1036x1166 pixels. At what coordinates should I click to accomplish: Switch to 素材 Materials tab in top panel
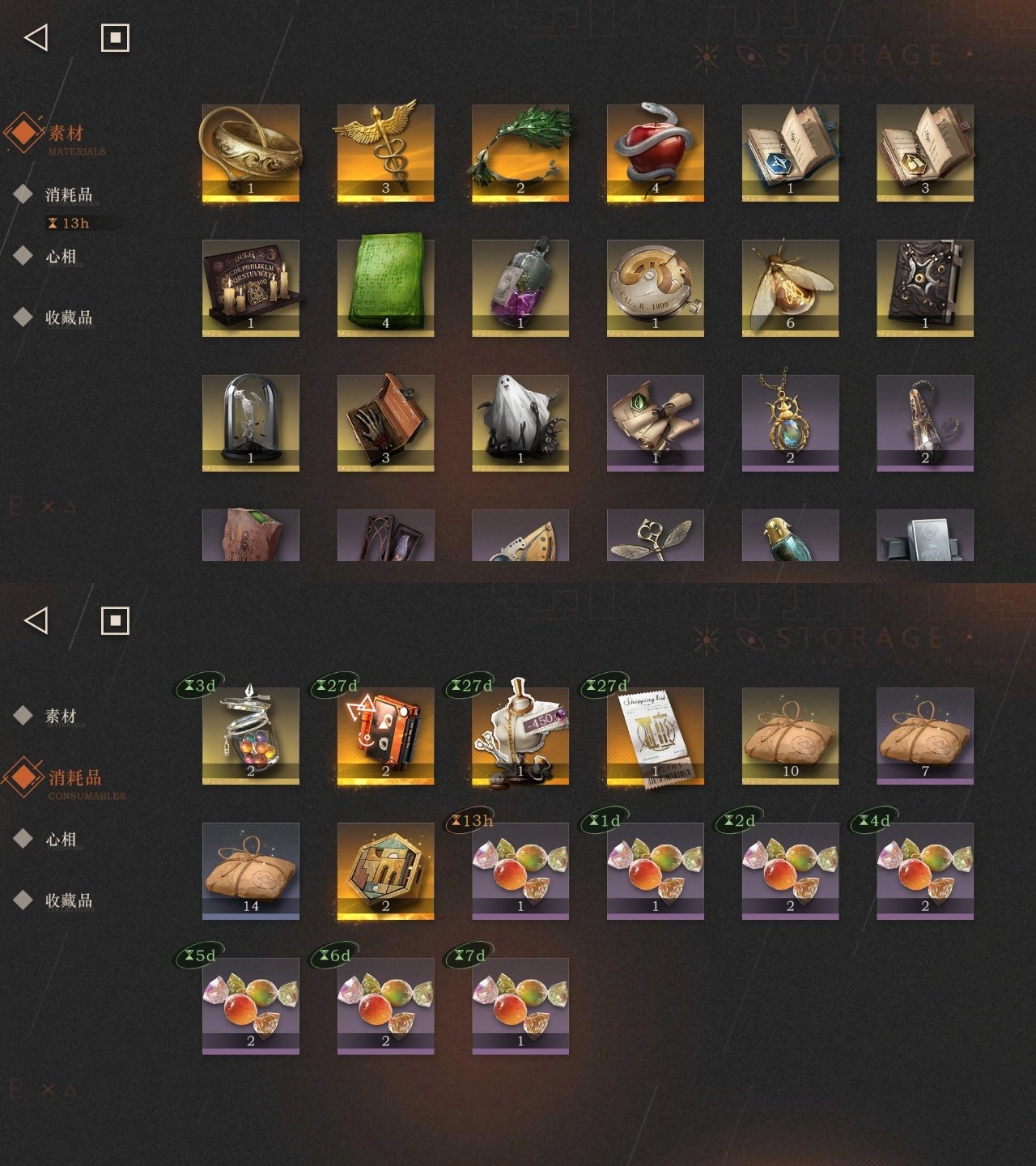pos(65,134)
